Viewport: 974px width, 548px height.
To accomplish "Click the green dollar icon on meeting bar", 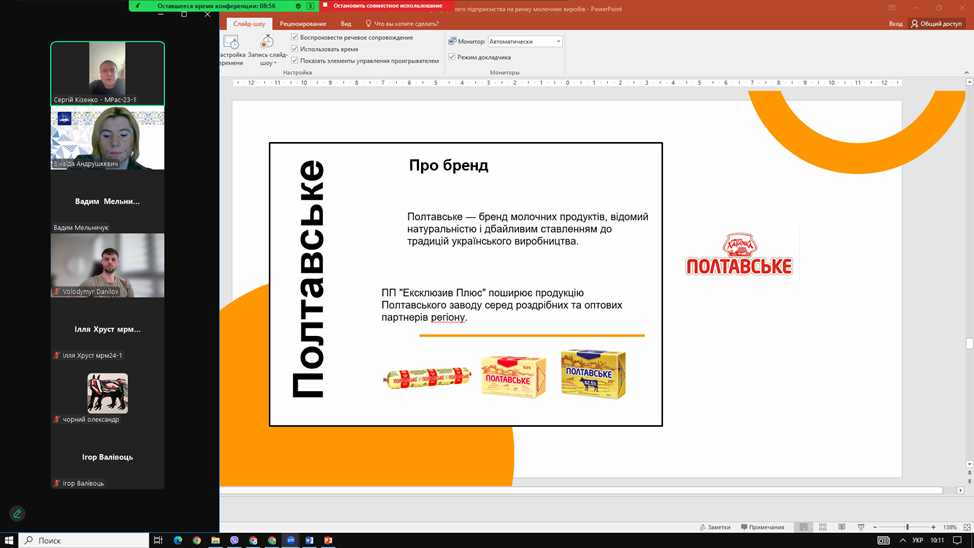I will point(310,6).
